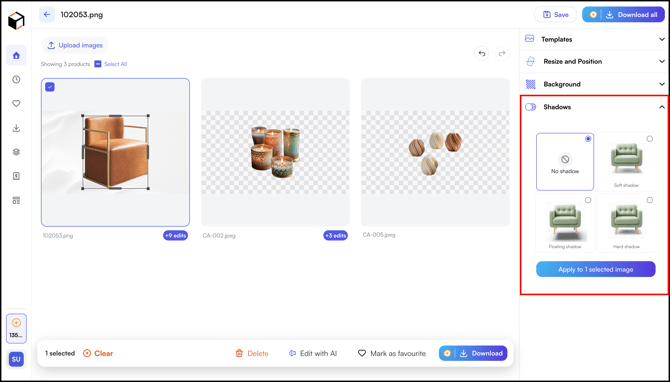Select the Soft shadow radio option
670x382 pixels.
[649, 139]
